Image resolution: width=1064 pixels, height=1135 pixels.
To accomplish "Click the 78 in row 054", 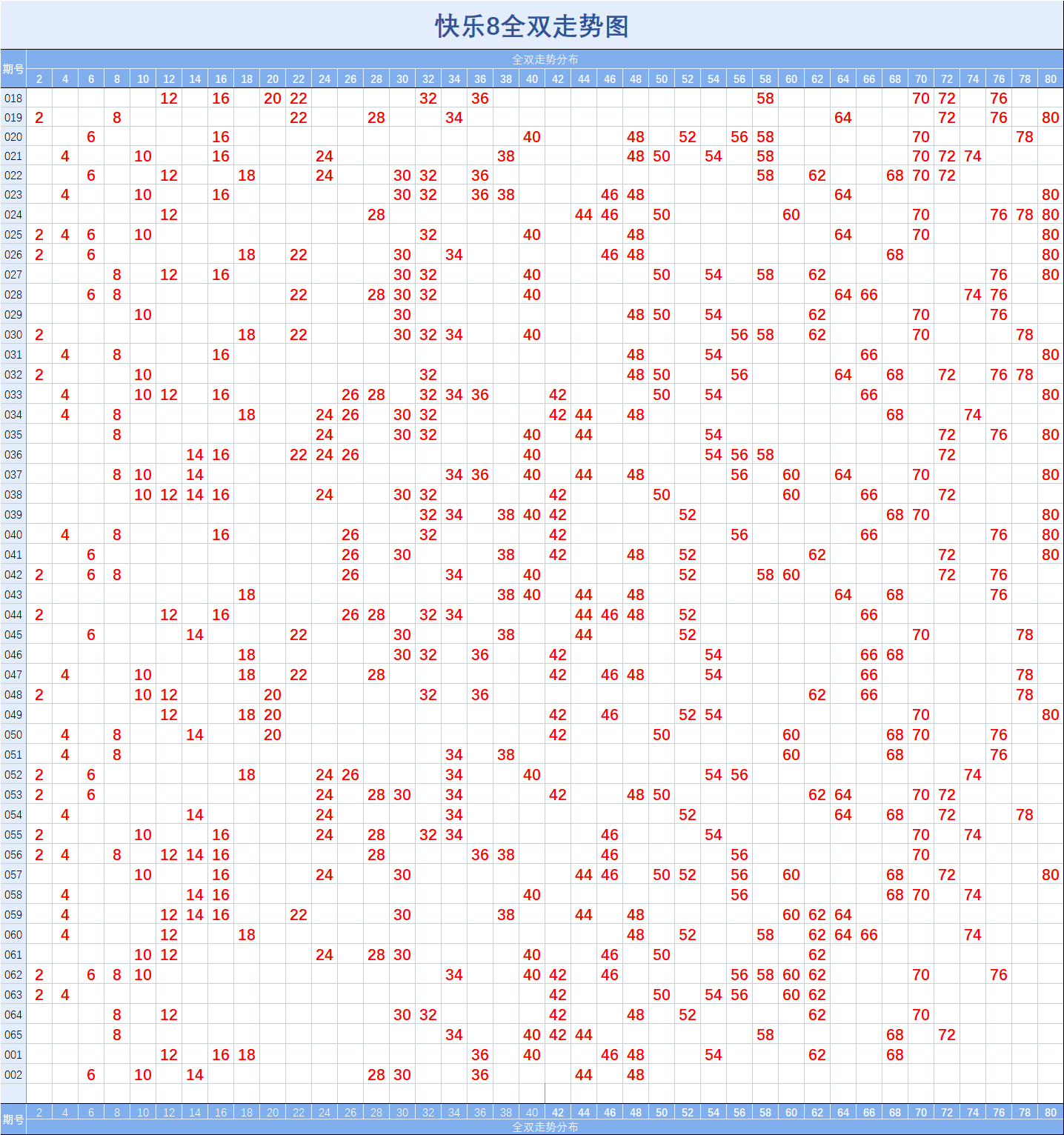I will [1025, 814].
